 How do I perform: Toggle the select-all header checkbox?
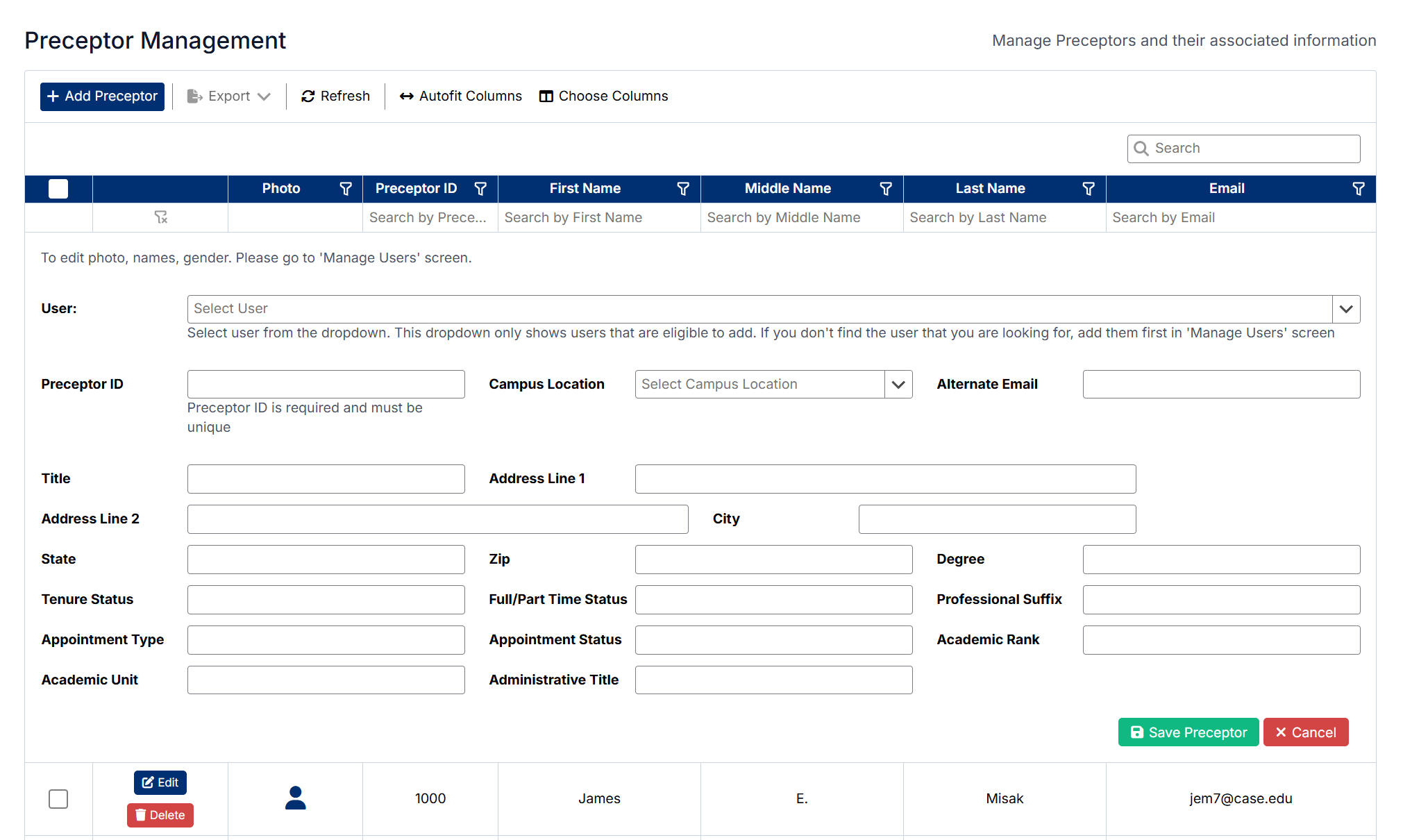click(58, 189)
